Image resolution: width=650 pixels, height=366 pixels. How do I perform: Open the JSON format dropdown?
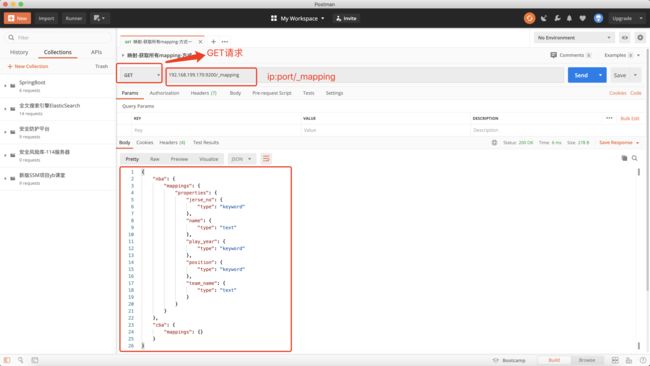[x=241, y=159]
